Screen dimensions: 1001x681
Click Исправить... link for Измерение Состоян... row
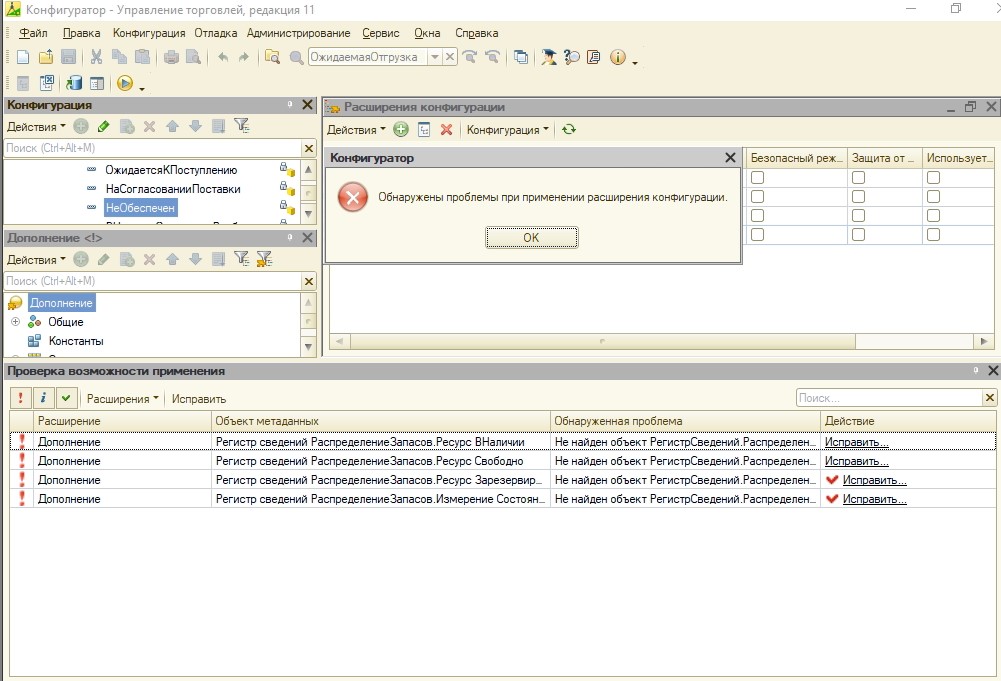click(874, 499)
